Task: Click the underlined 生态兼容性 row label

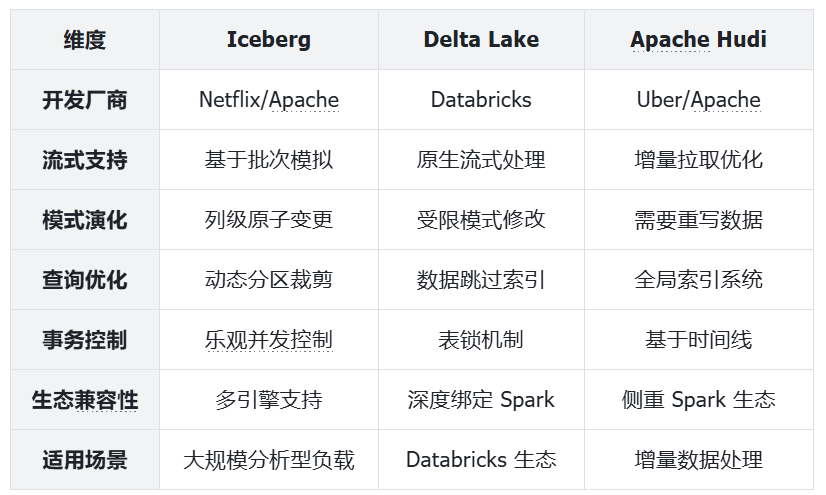Action: coord(85,400)
